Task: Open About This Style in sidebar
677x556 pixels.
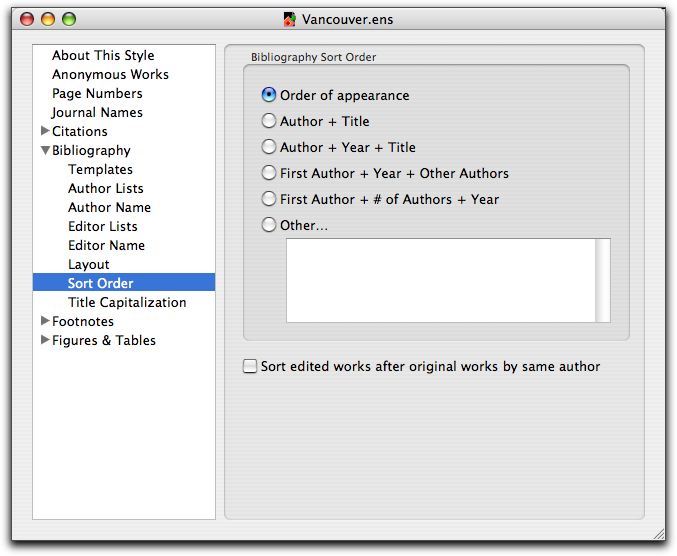Action: tap(103, 55)
